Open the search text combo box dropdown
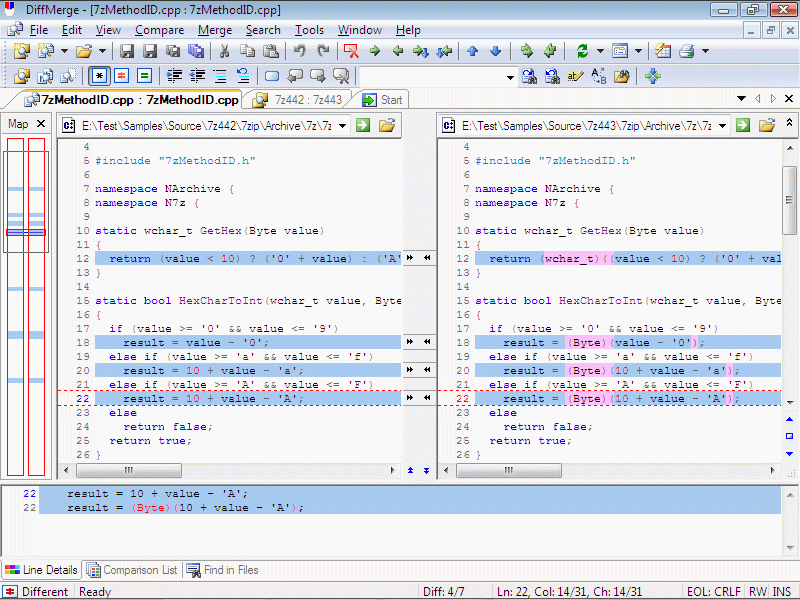Screen dimensions: 800x600 [x=510, y=76]
